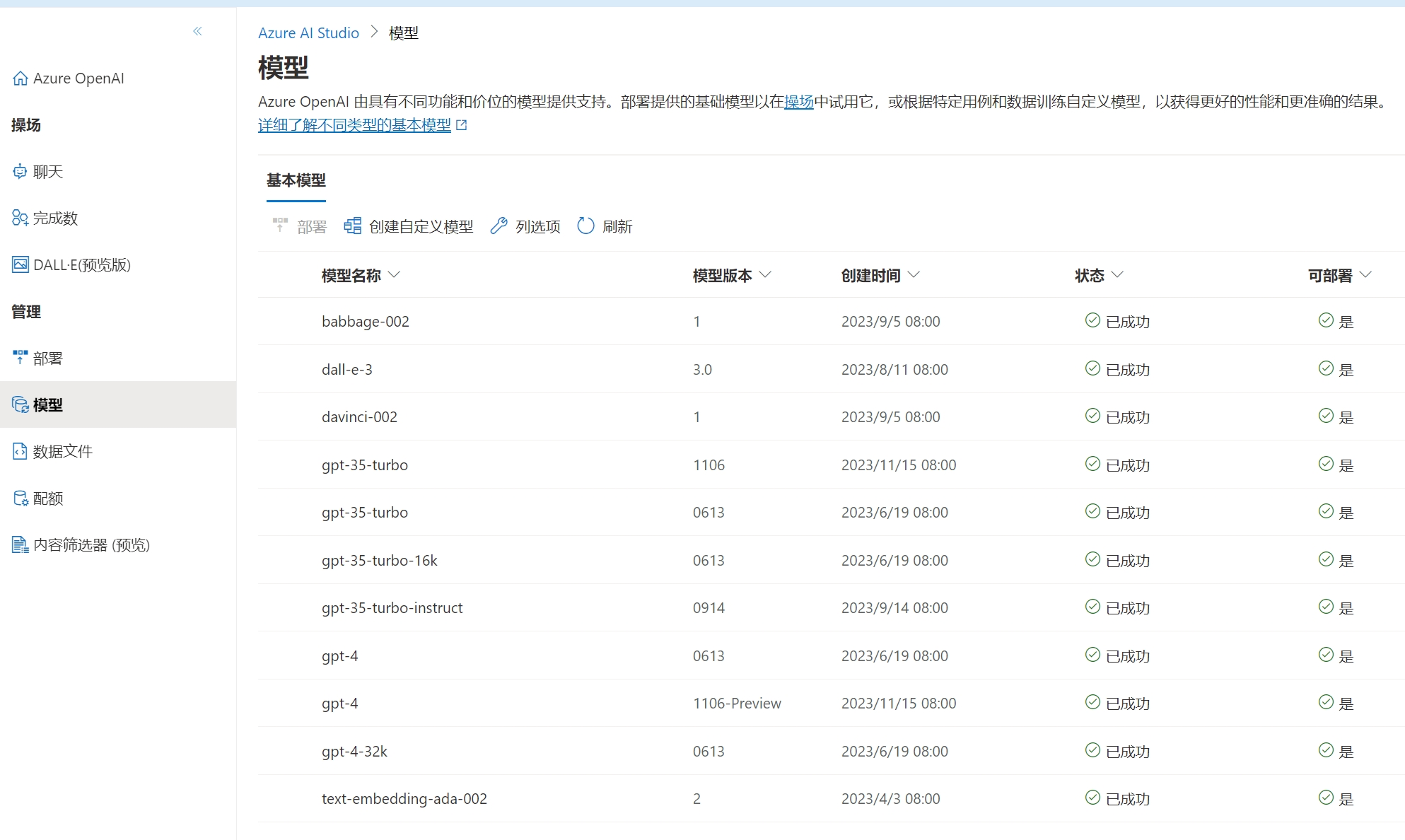Expand the 模型名称 column sort chevron
The image size is (1405, 840).
(x=395, y=275)
